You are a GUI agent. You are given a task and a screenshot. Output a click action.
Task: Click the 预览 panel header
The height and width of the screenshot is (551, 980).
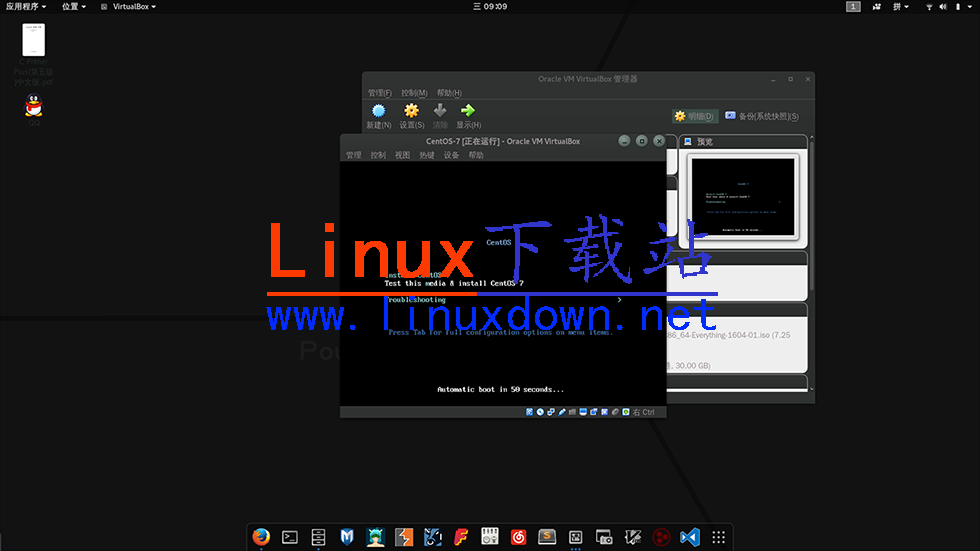click(744, 142)
